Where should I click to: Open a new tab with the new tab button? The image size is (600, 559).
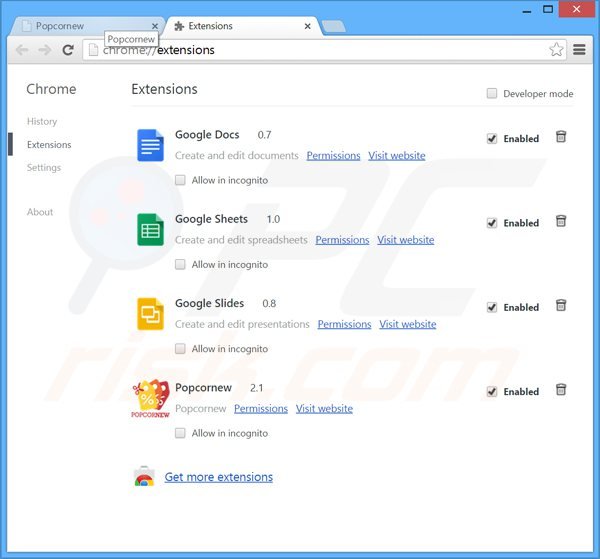pos(334,26)
